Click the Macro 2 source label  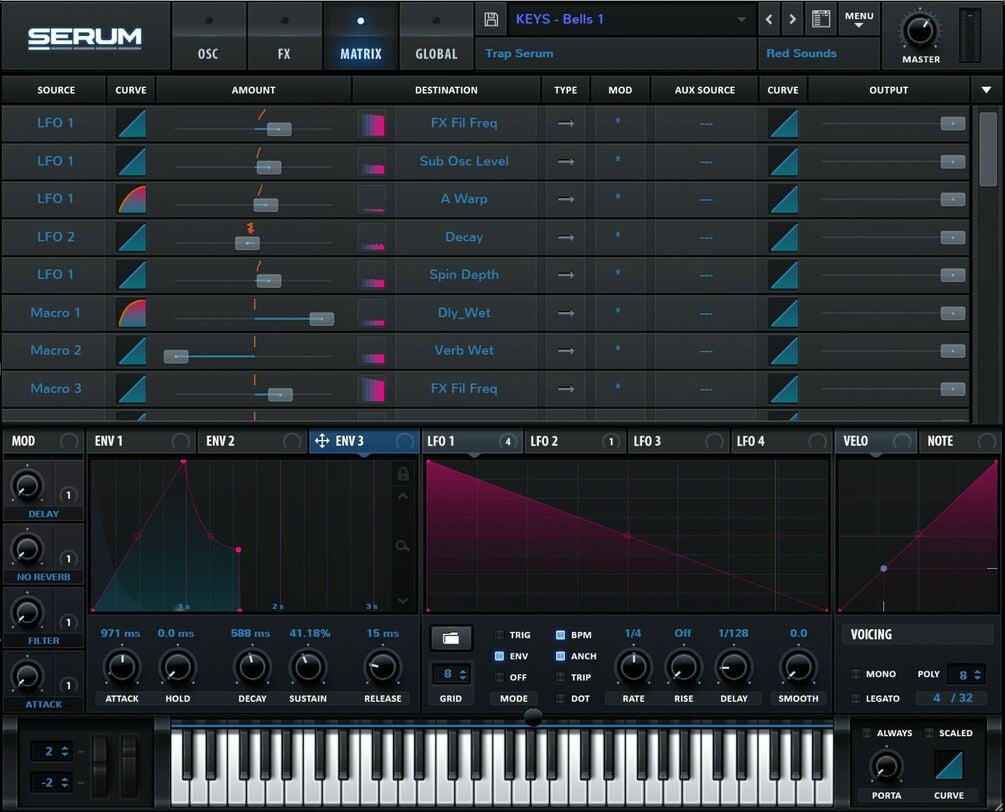click(56, 351)
